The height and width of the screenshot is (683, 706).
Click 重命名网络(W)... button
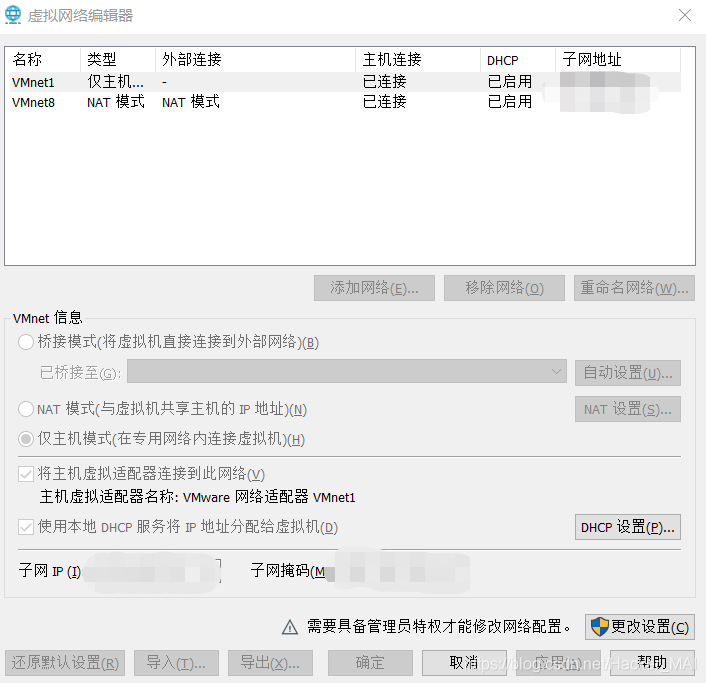click(x=634, y=288)
